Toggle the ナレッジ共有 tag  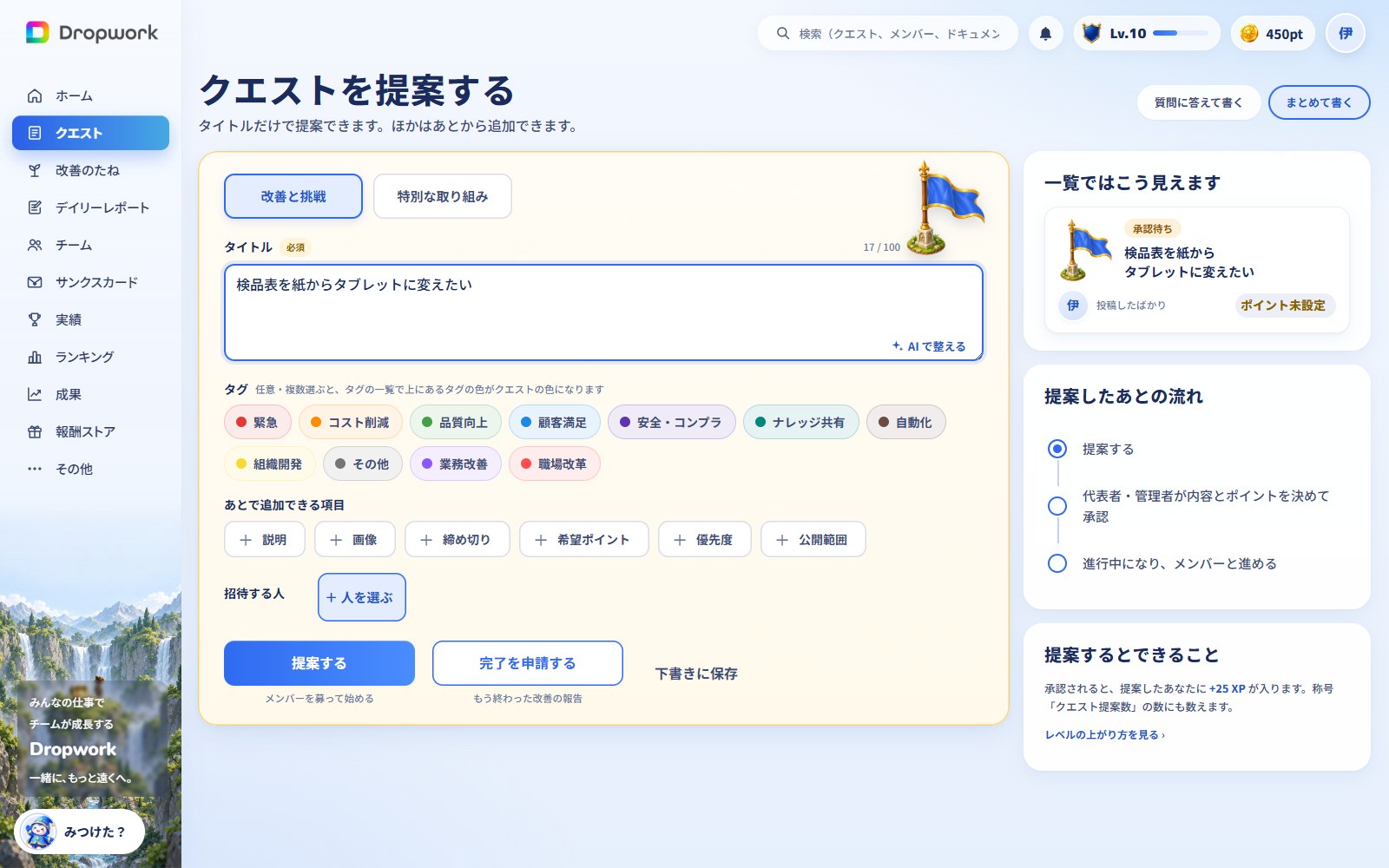pos(801,422)
